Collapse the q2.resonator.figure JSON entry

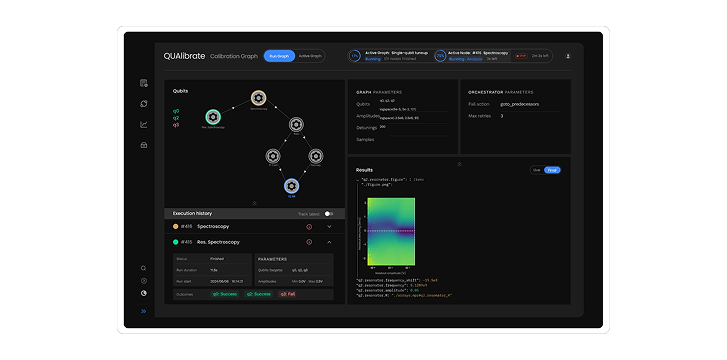pyautogui.click(x=357, y=179)
